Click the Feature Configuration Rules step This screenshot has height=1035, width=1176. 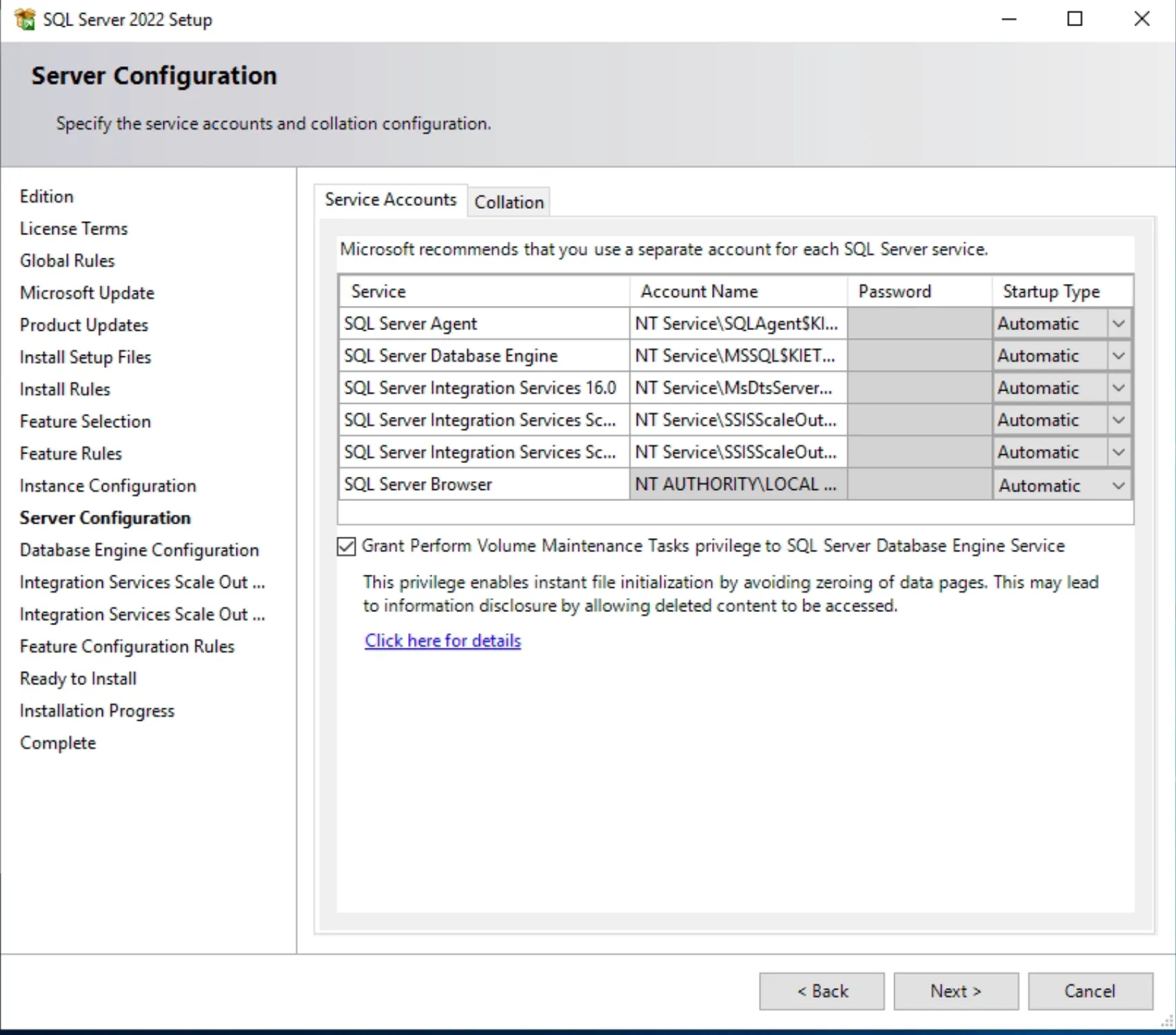pos(128,646)
